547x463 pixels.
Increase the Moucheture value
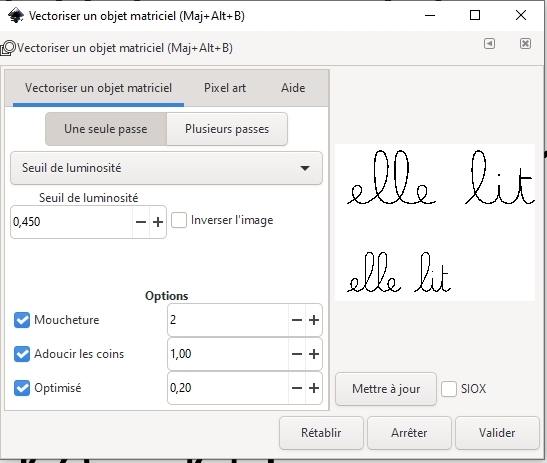click(314, 320)
